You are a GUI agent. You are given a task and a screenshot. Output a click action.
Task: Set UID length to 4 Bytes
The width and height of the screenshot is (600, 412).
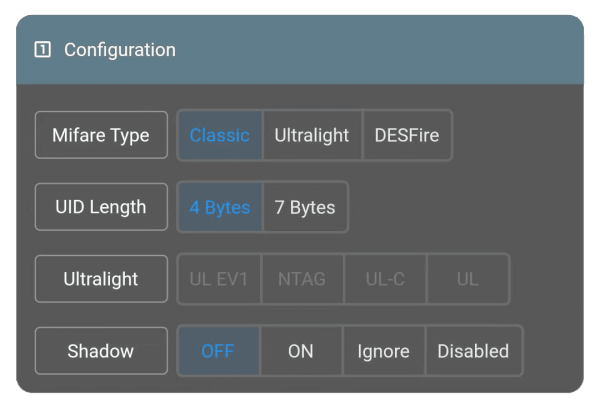click(220, 208)
